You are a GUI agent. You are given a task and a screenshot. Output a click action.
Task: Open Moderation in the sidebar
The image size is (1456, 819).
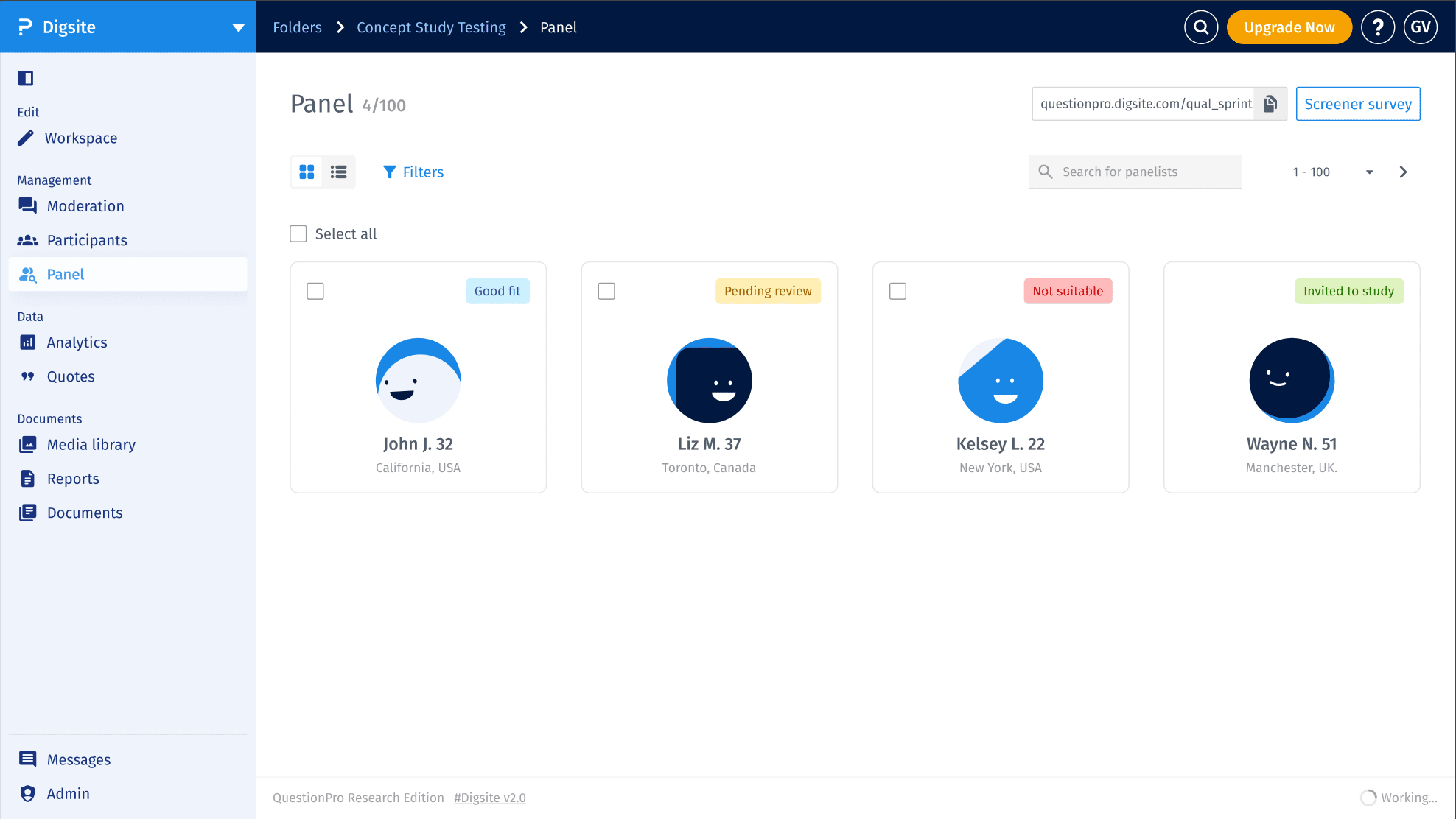(x=85, y=206)
